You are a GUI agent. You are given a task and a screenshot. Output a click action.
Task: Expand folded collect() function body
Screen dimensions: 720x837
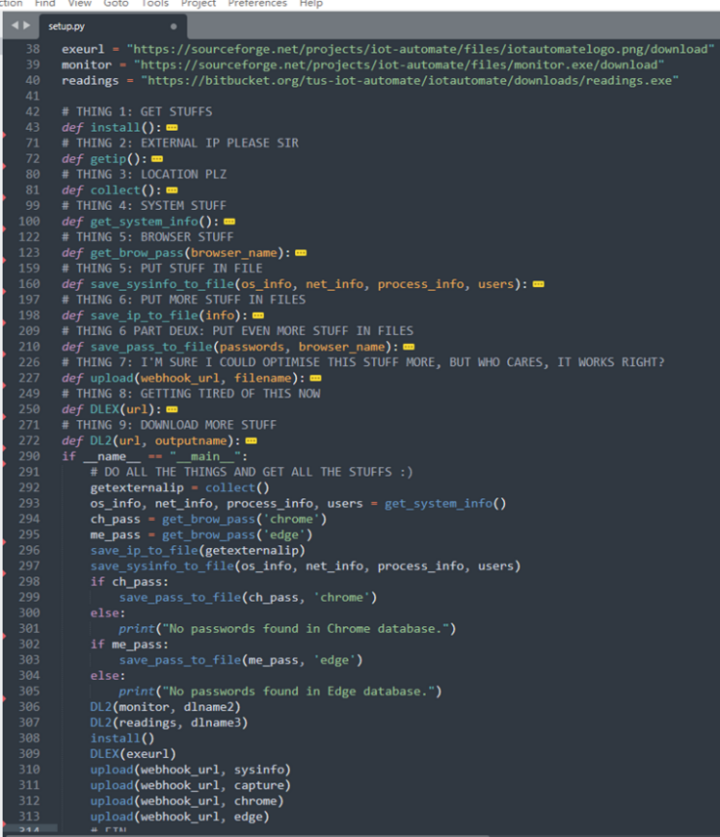(x=172, y=190)
